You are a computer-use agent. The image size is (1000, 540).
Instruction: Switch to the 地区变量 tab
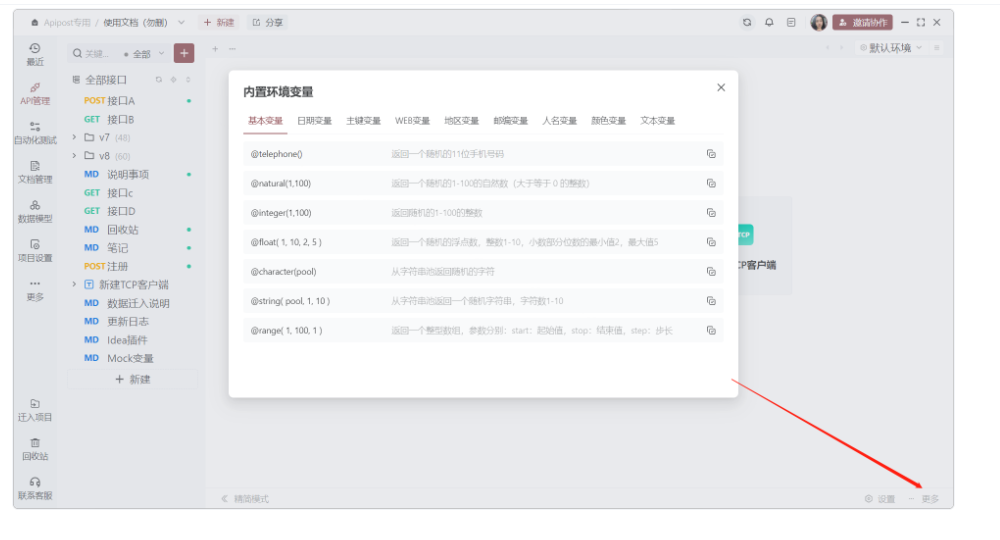pos(461,120)
